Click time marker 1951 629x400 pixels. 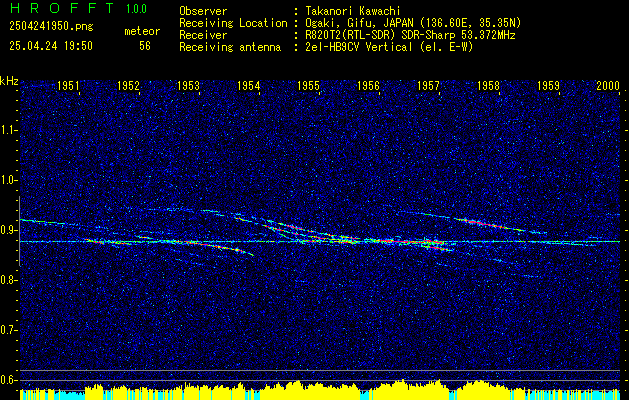point(68,85)
